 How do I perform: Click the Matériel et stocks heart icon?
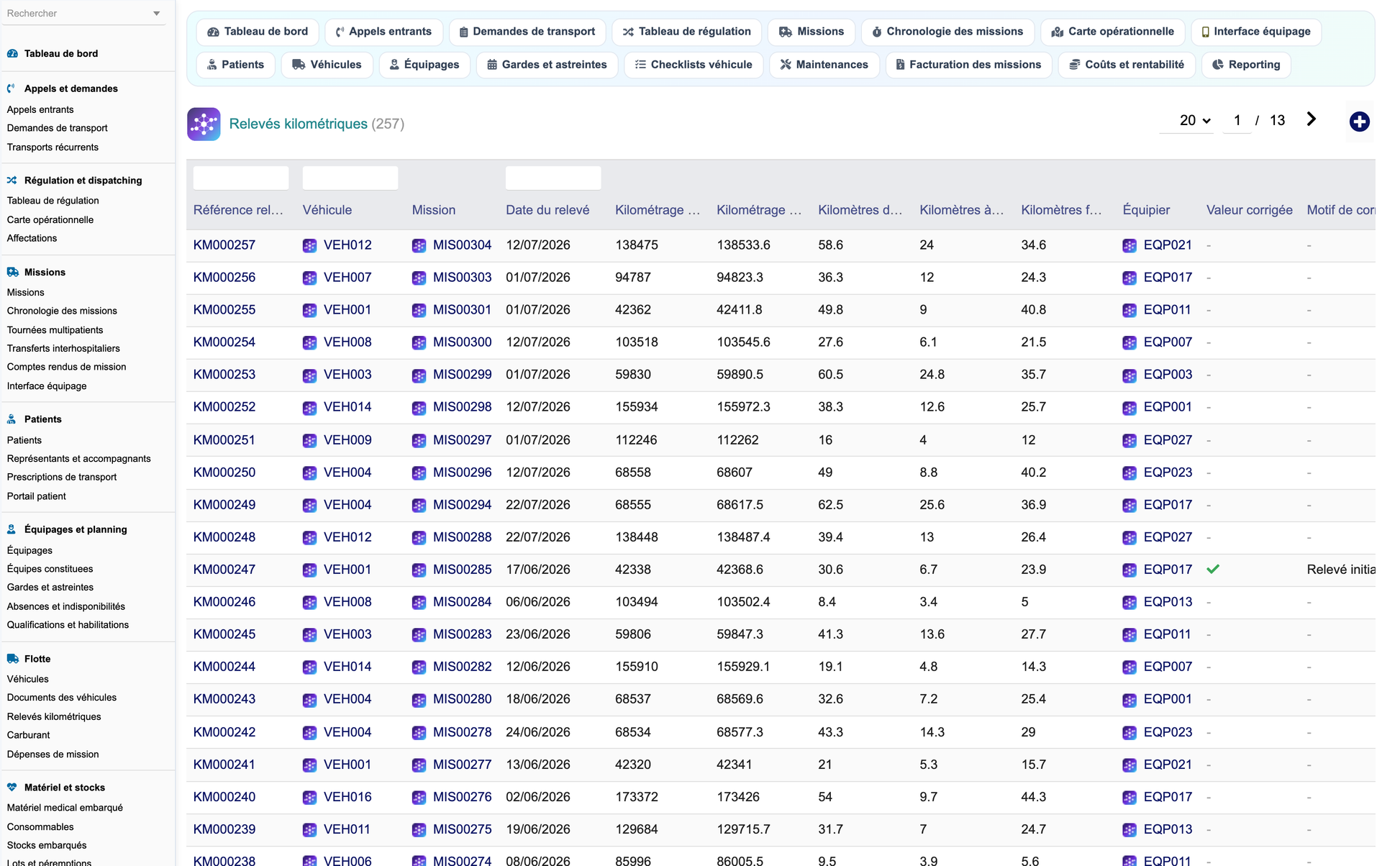(x=12, y=788)
